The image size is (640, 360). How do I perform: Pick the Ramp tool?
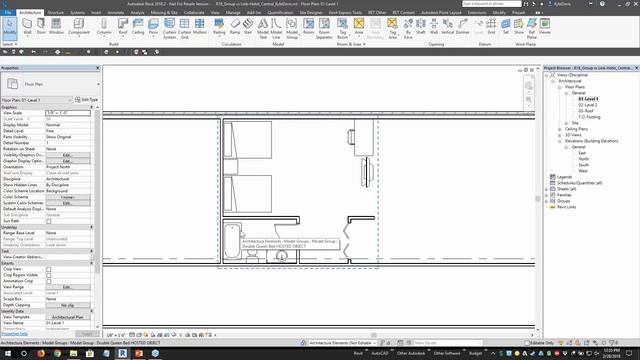click(235, 27)
